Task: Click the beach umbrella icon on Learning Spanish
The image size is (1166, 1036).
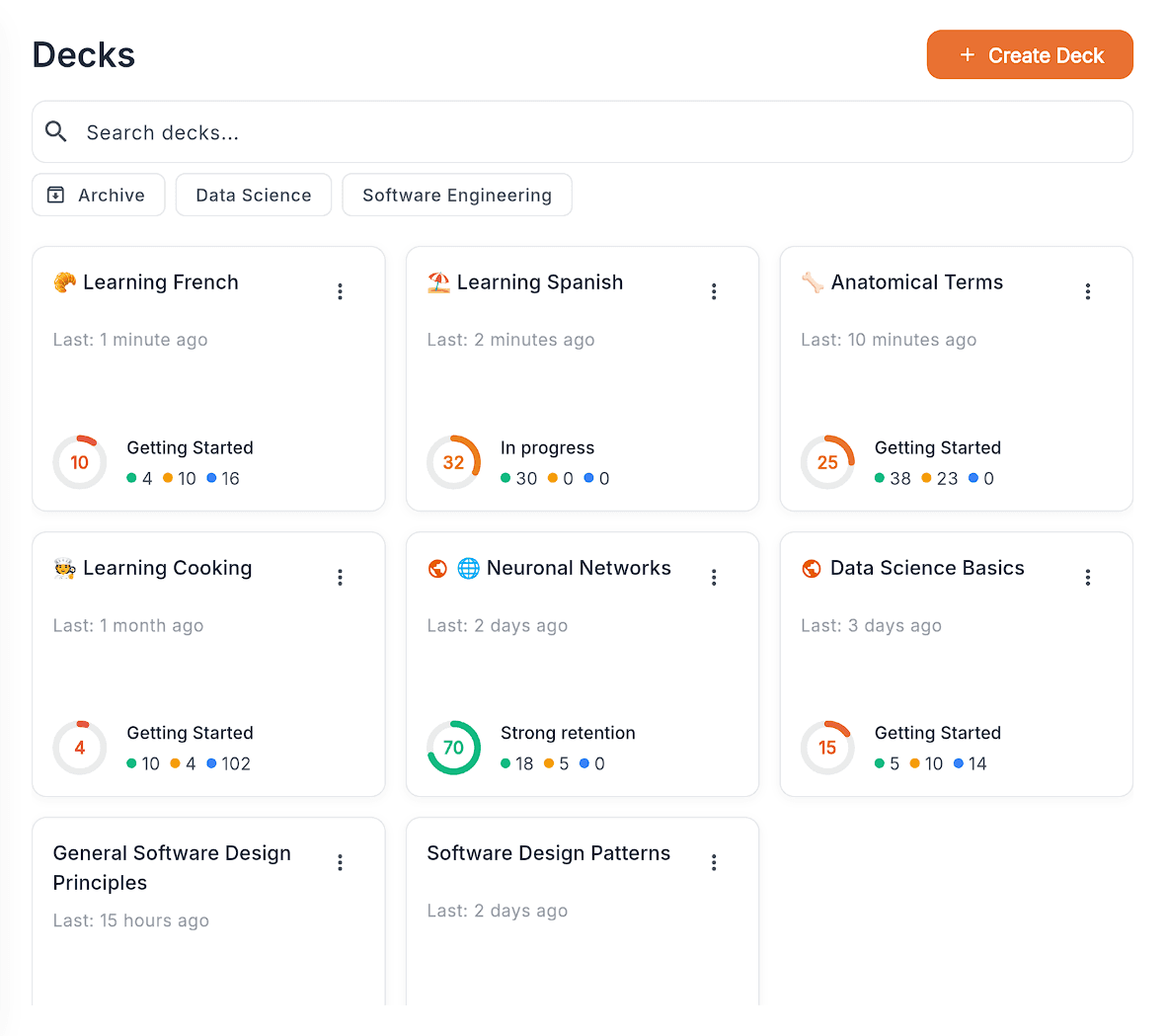Action: 437,281
